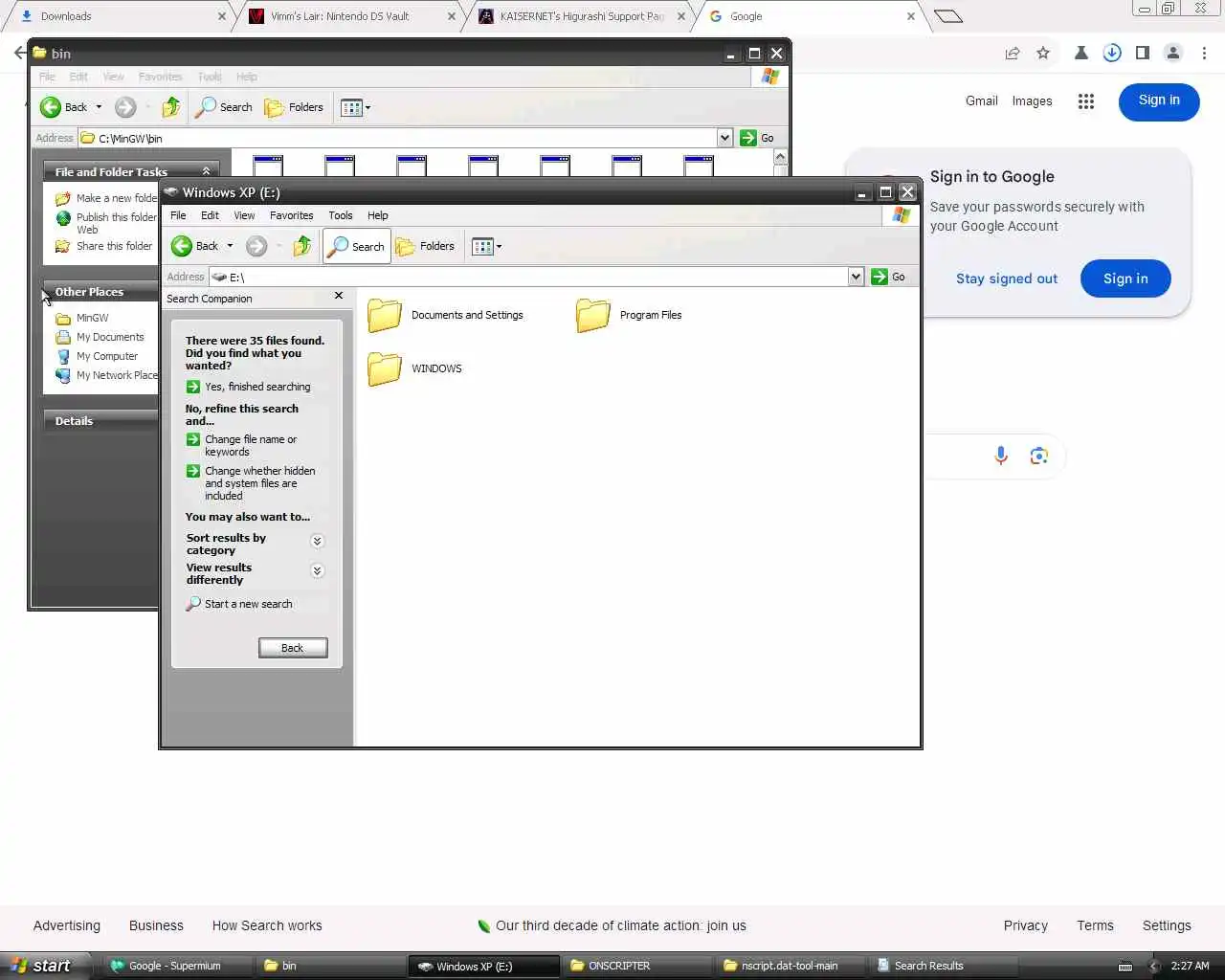Choose Yes, finished searching
Screen dimensions: 1225x980
(x=248, y=387)
